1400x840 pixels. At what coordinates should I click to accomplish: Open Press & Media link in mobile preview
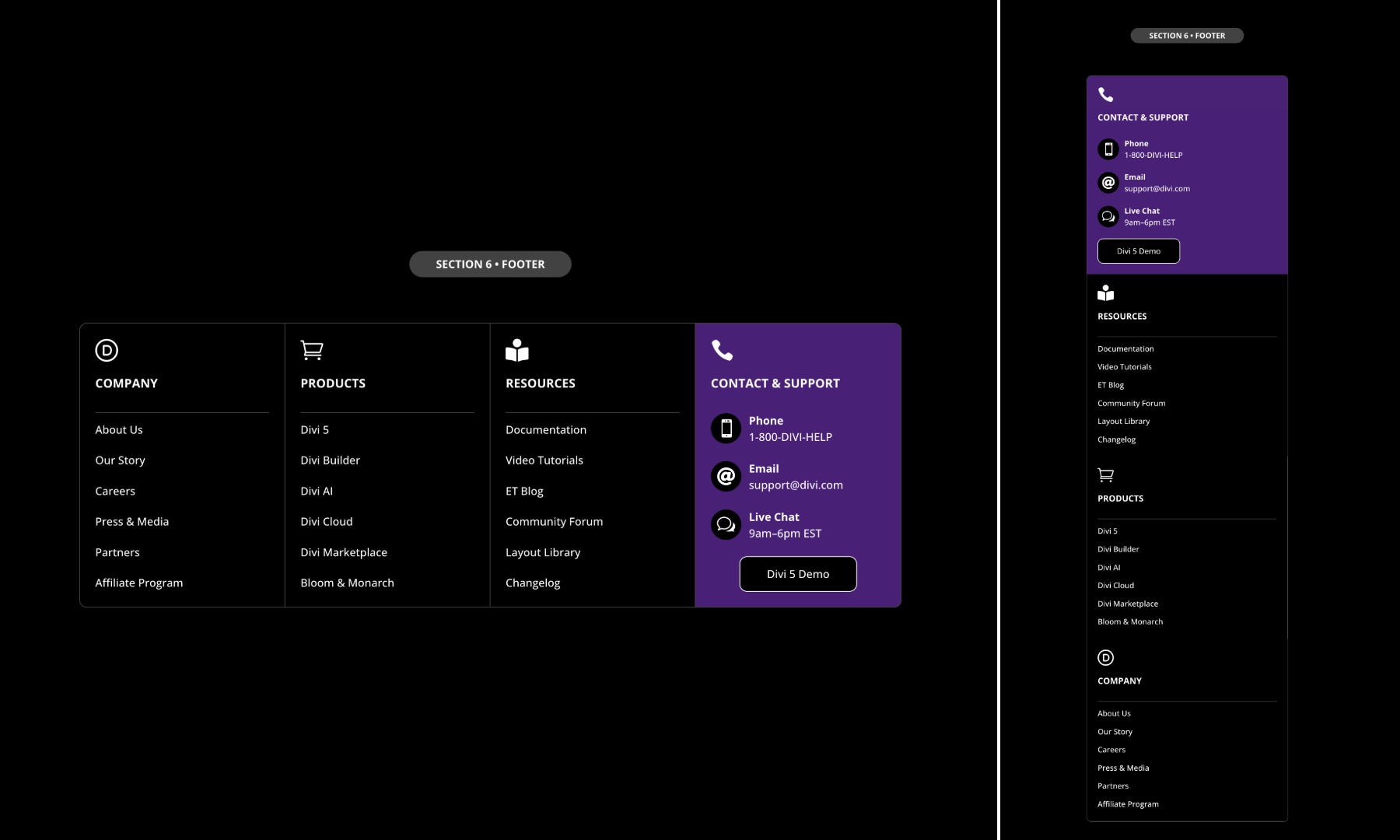1123,768
